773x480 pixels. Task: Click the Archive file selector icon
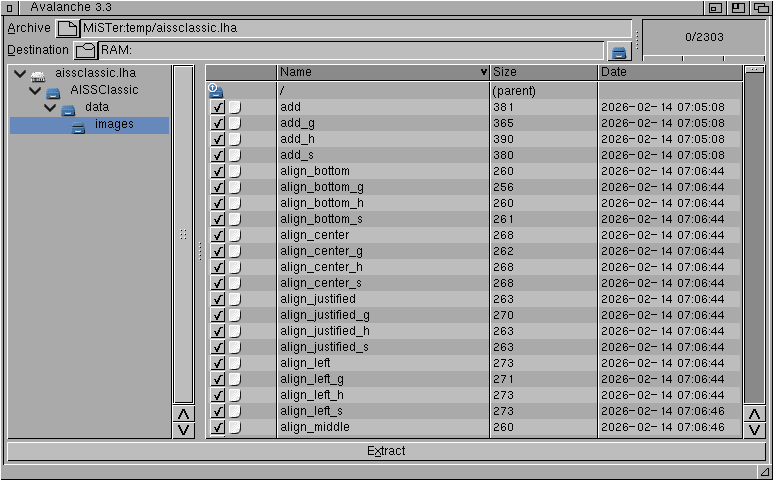coord(67,28)
